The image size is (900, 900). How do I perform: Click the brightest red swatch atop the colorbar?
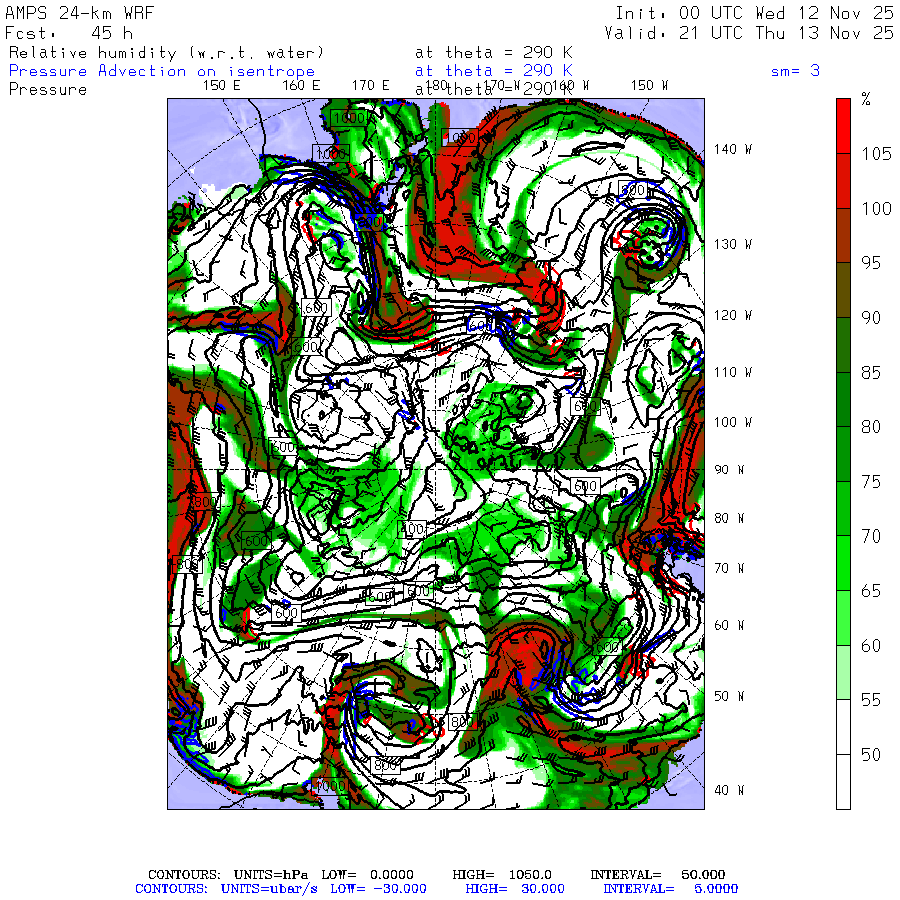[843, 125]
